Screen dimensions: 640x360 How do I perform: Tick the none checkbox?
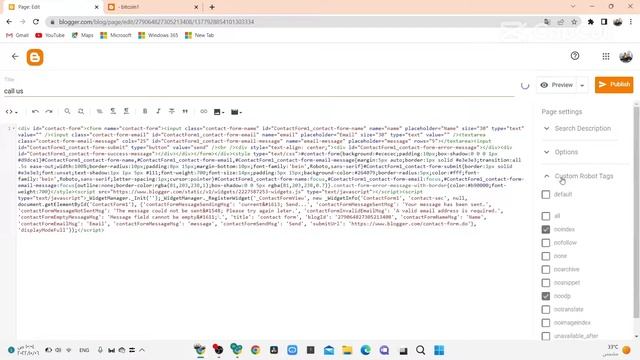[546, 256]
